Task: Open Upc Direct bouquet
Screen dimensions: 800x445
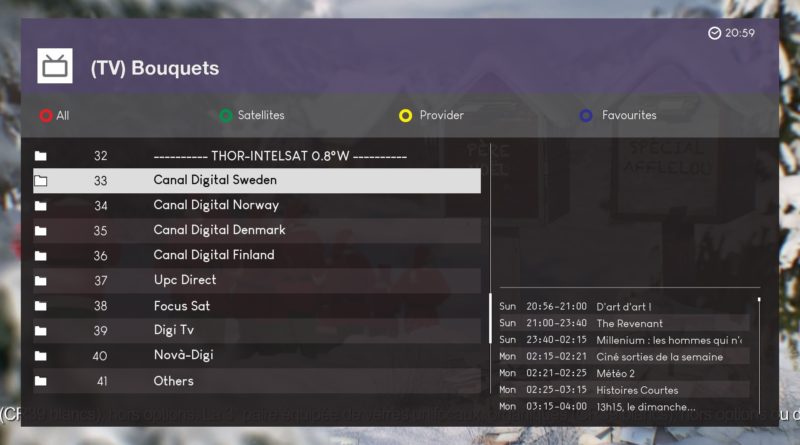Action: coord(257,281)
